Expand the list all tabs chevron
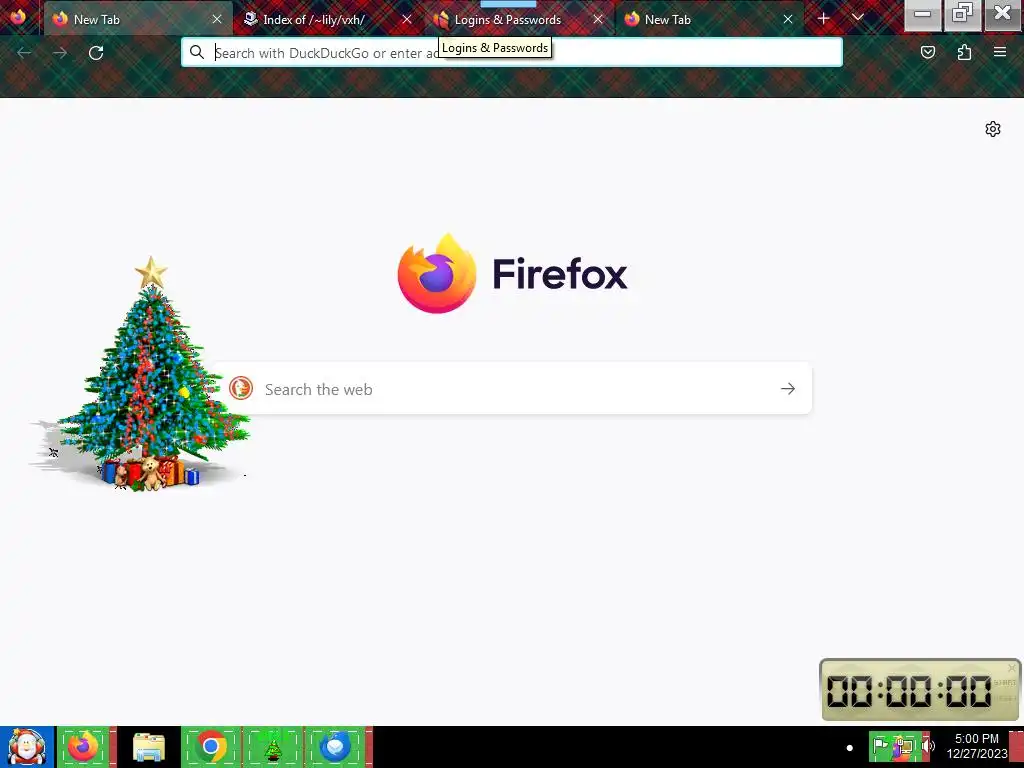This screenshot has width=1024, height=768. tap(858, 18)
